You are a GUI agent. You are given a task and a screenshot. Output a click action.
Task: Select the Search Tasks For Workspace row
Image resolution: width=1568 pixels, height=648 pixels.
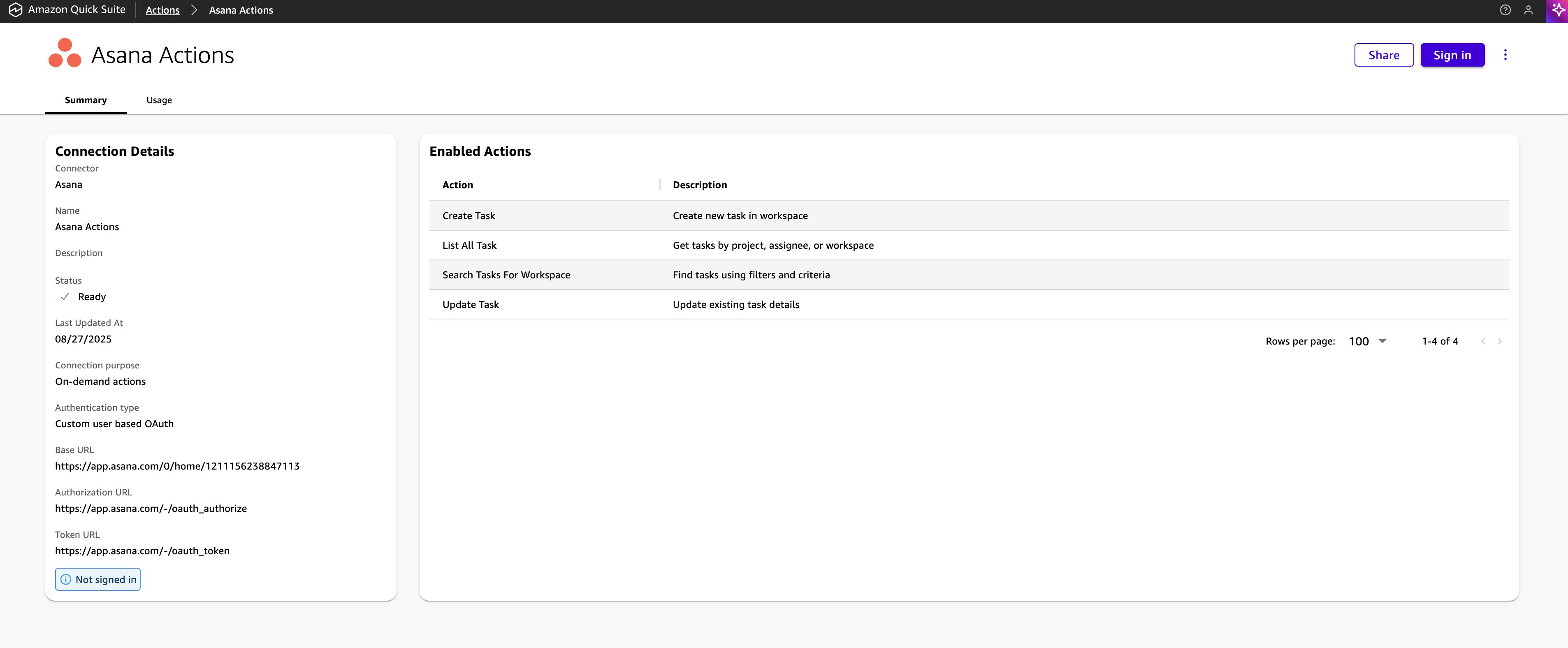coord(506,275)
